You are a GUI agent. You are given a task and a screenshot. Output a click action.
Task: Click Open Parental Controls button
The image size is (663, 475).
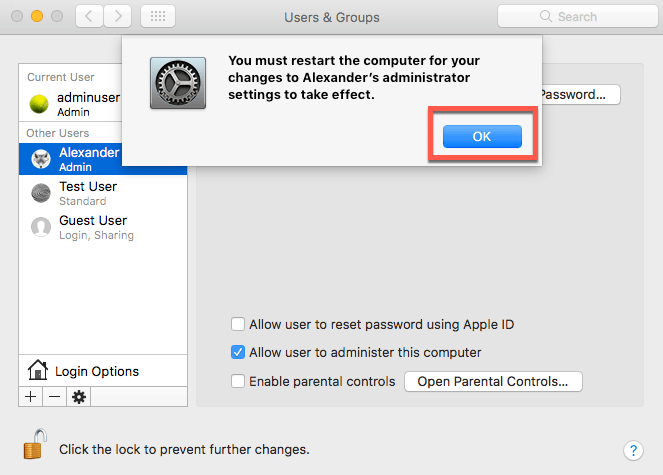point(493,381)
